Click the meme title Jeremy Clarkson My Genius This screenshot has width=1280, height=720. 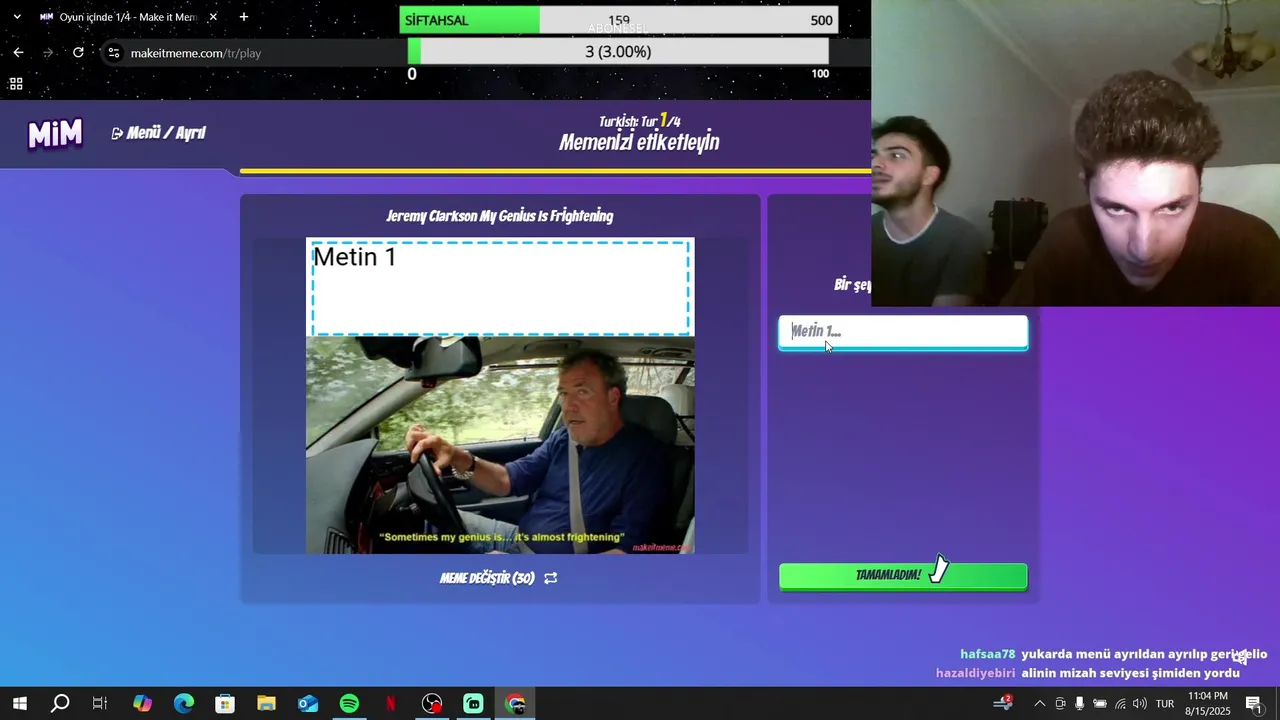click(500, 216)
